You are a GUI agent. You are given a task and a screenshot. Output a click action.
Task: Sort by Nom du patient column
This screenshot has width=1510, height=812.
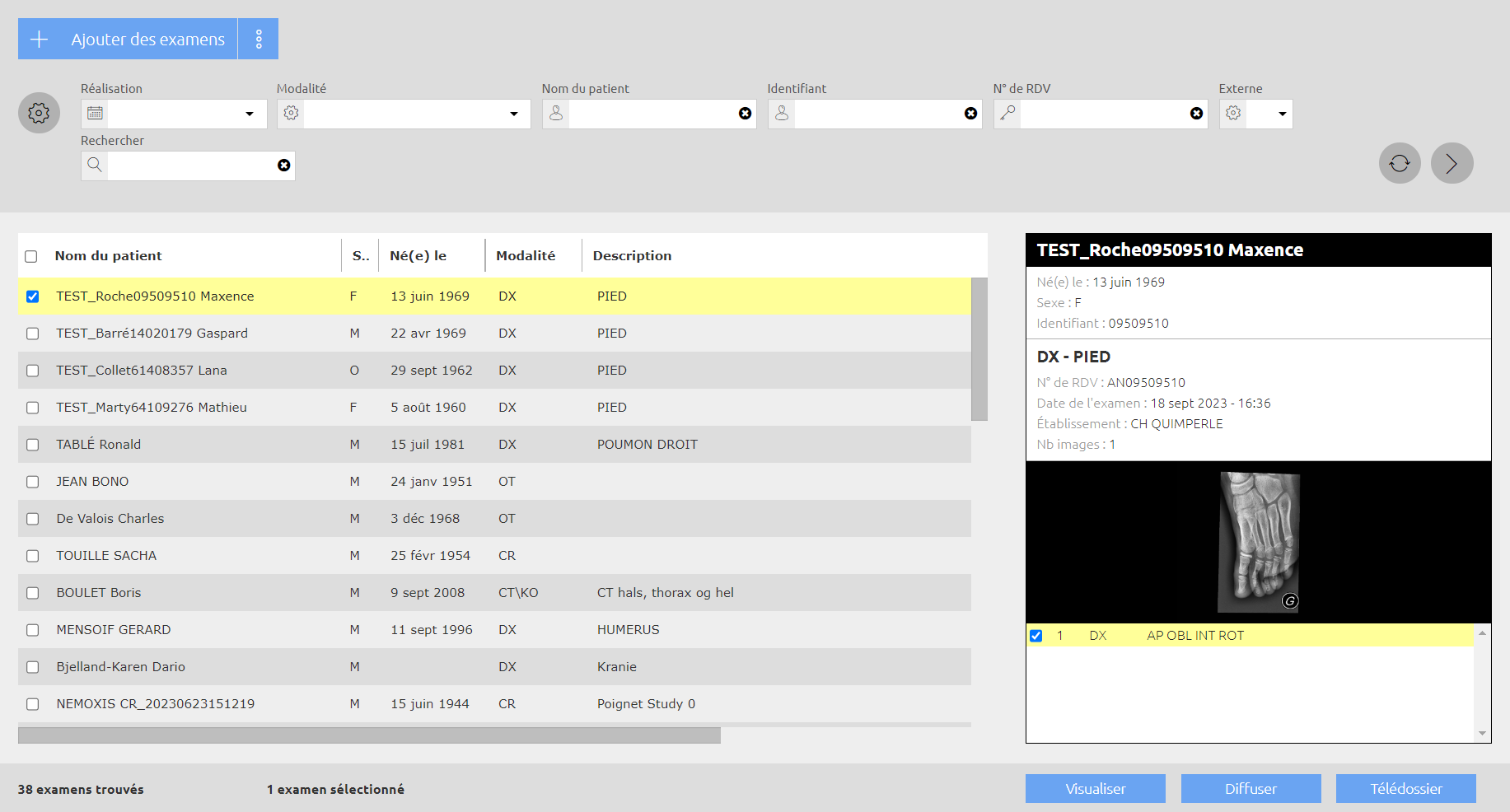(x=108, y=256)
